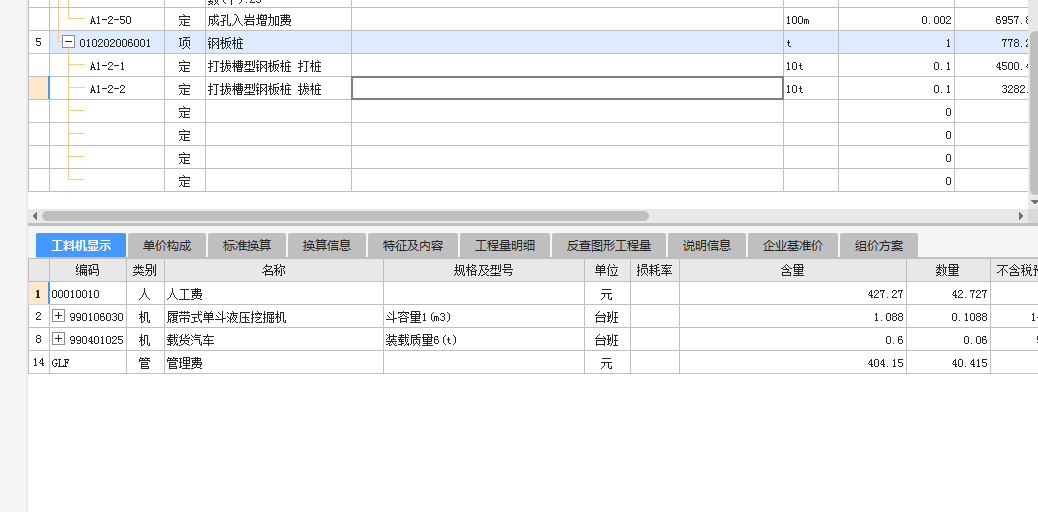Click the 装载质量6(t) specification cell

pyautogui.click(x=483, y=340)
